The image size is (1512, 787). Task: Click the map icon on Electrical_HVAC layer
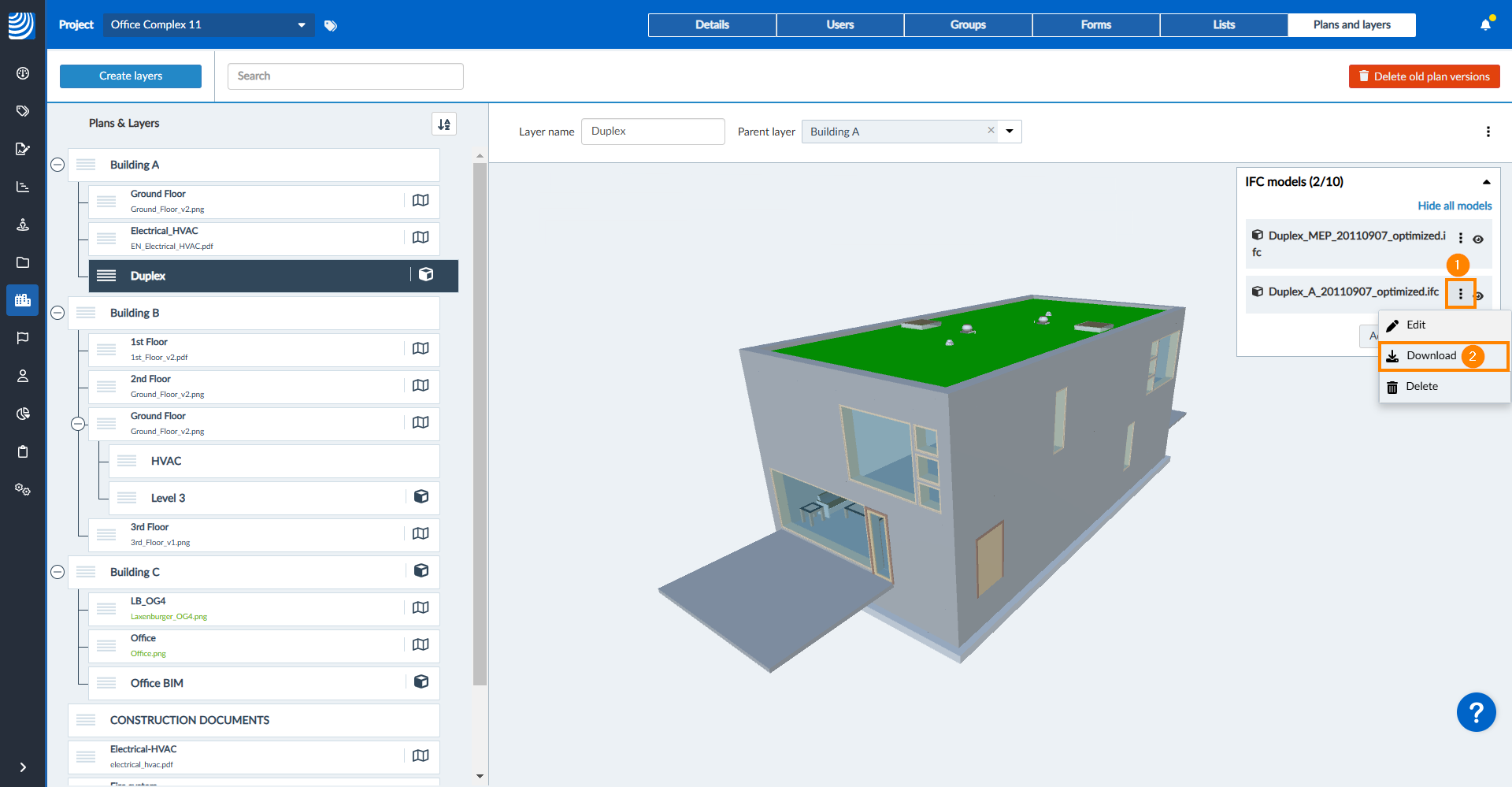(x=421, y=237)
